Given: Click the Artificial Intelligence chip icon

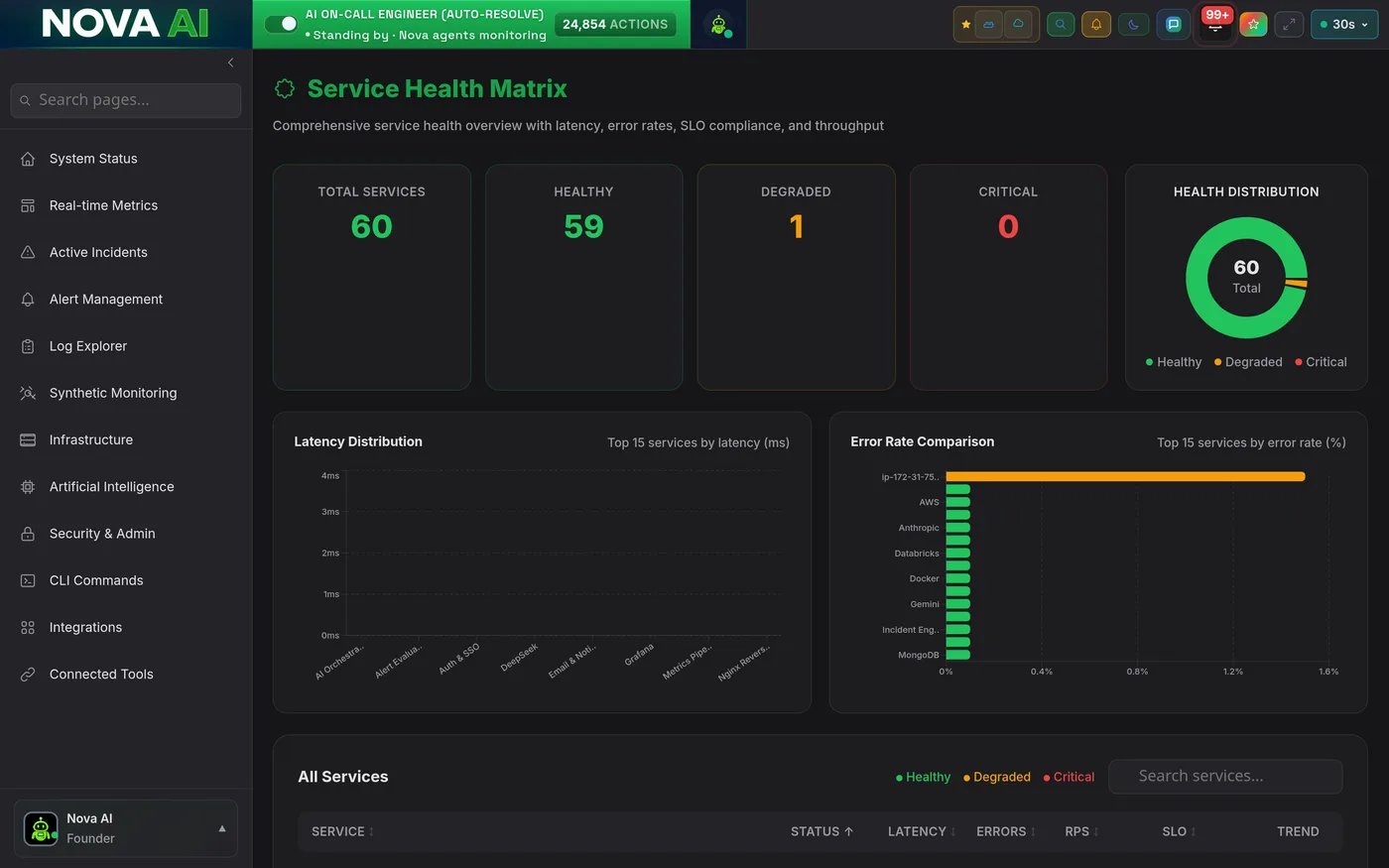Looking at the screenshot, I should 28,487.
